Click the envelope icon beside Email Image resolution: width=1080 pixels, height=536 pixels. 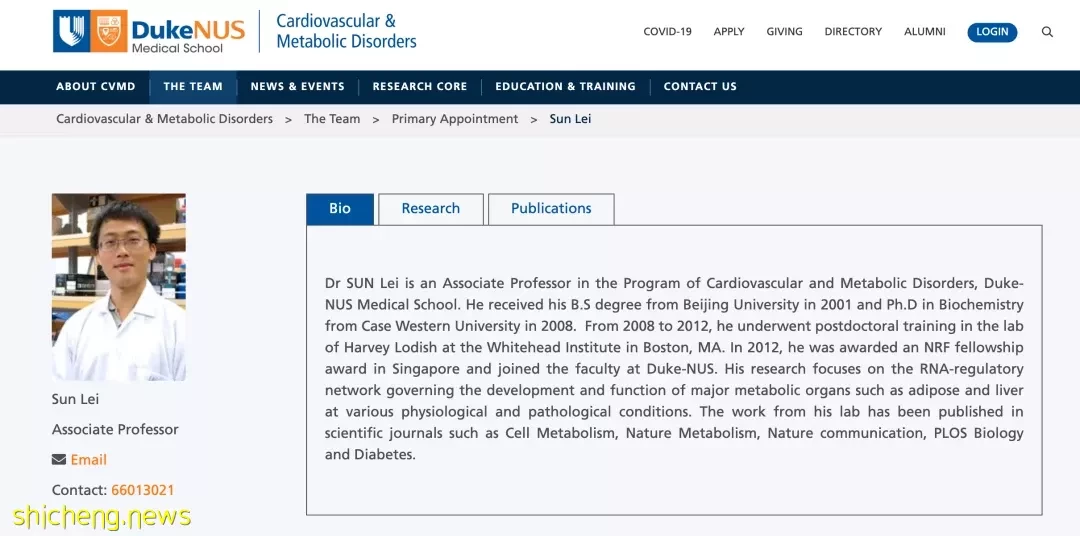click(x=59, y=460)
